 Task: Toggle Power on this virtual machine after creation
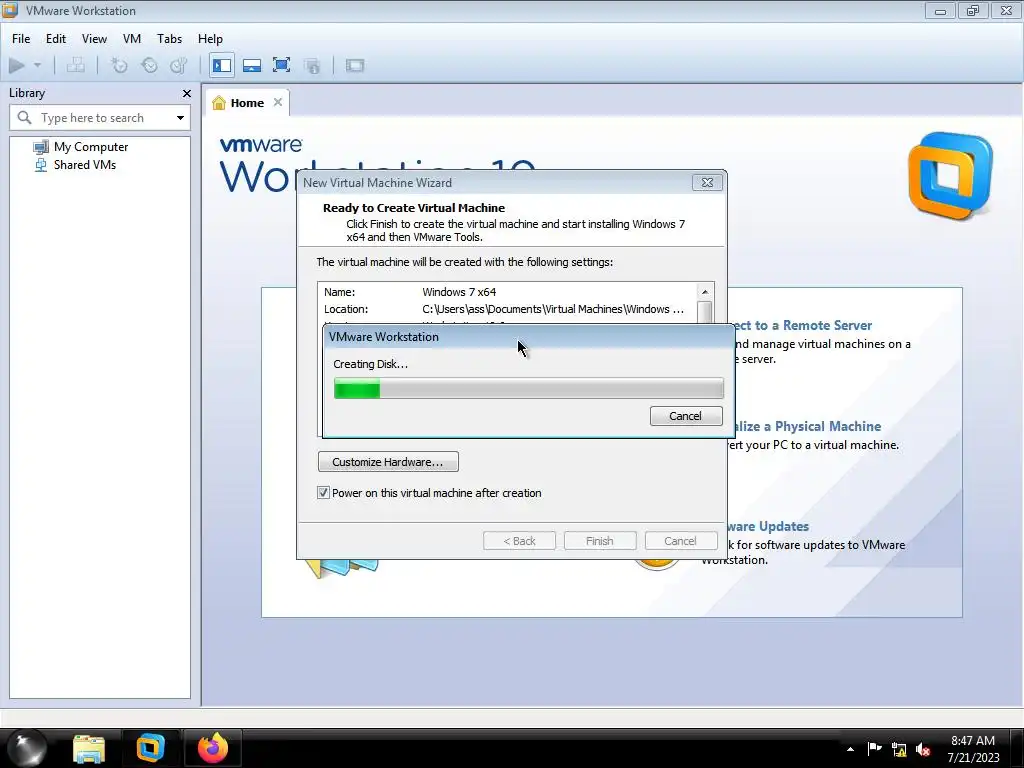323,492
